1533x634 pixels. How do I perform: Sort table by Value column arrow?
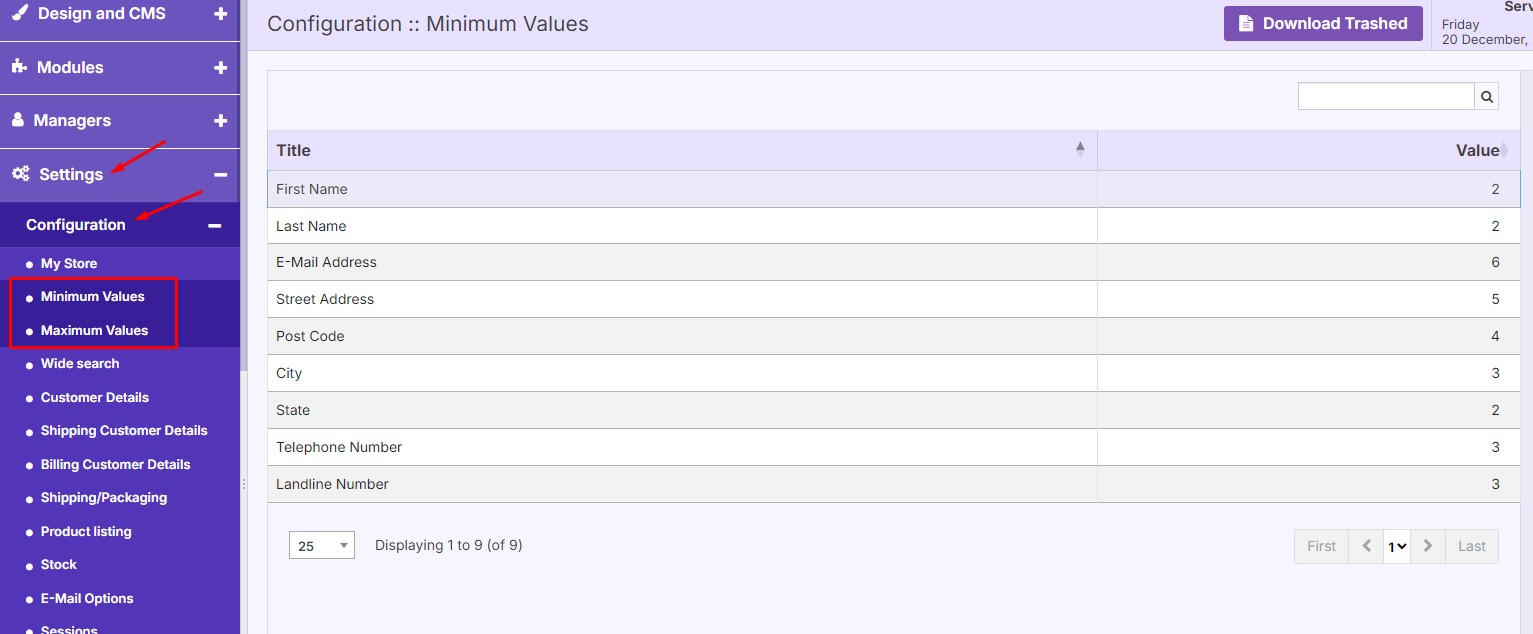tap(1503, 151)
